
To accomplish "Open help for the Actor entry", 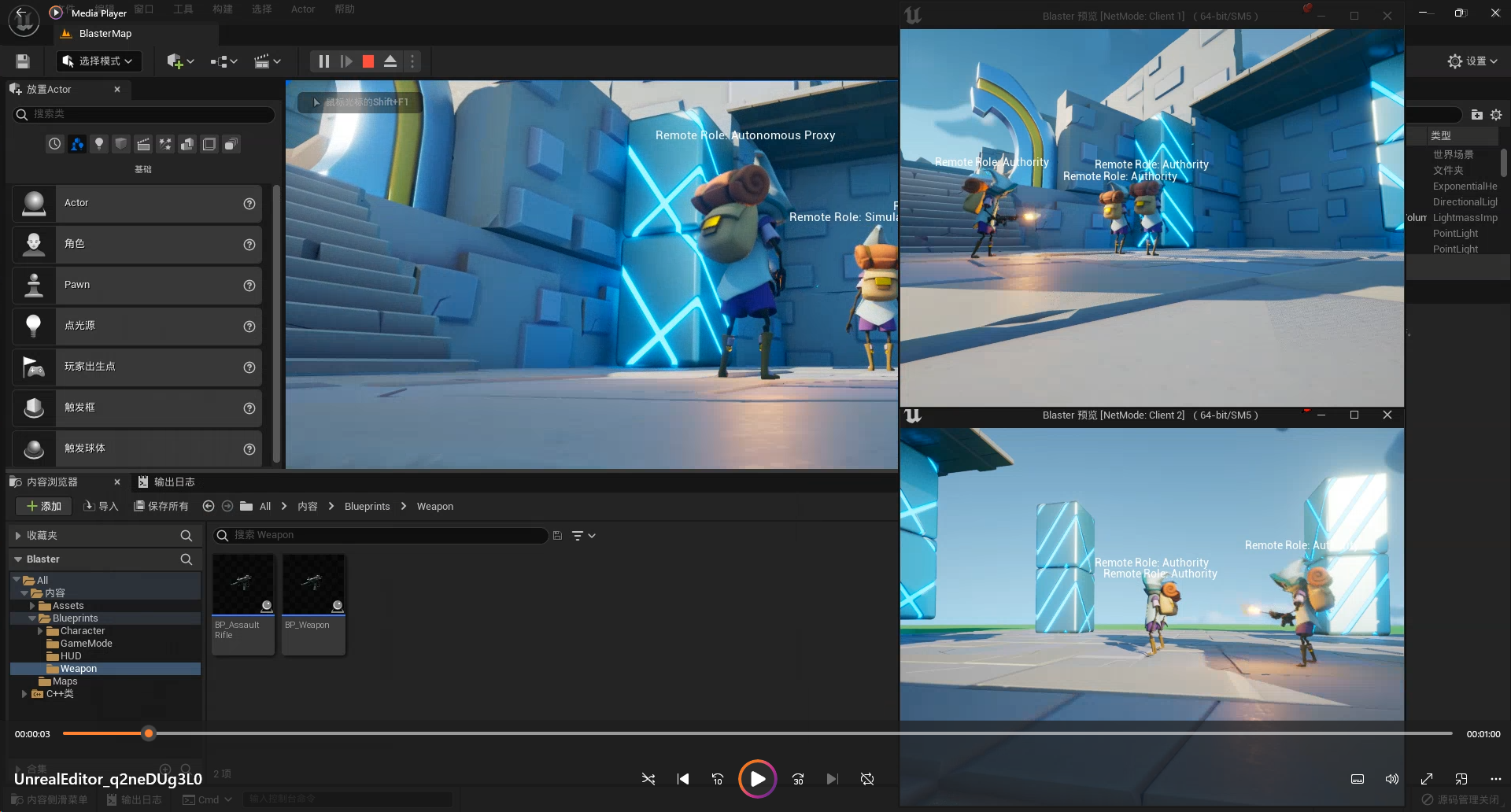I will (x=249, y=204).
